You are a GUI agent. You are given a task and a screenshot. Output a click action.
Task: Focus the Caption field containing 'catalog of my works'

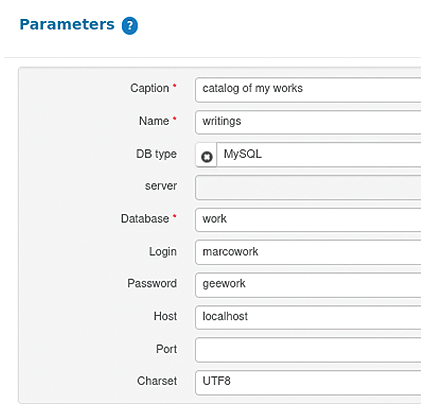coord(308,90)
